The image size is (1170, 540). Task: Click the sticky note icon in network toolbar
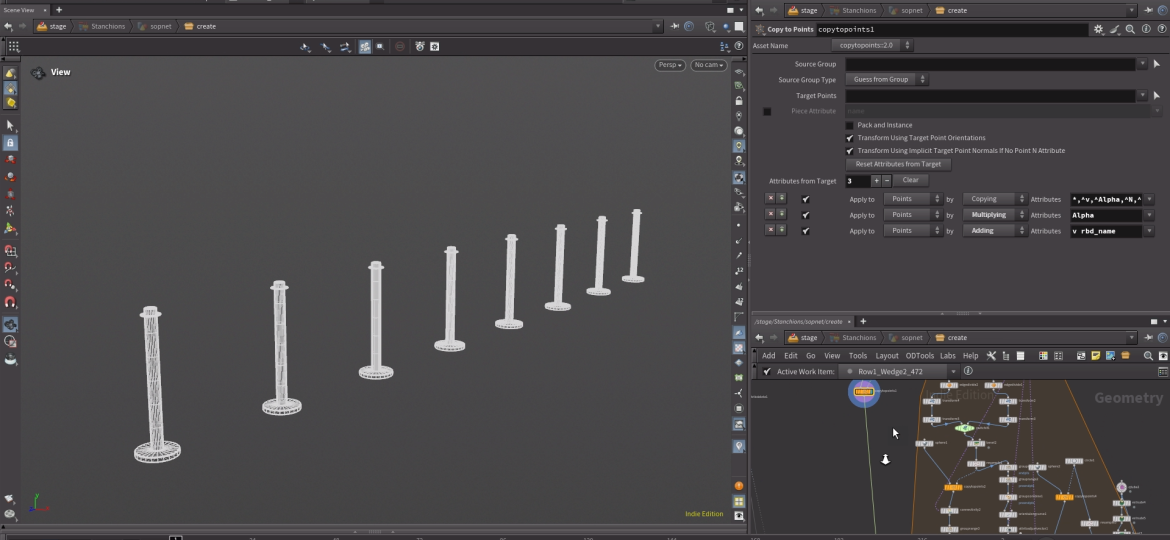pyautogui.click(x=1095, y=355)
